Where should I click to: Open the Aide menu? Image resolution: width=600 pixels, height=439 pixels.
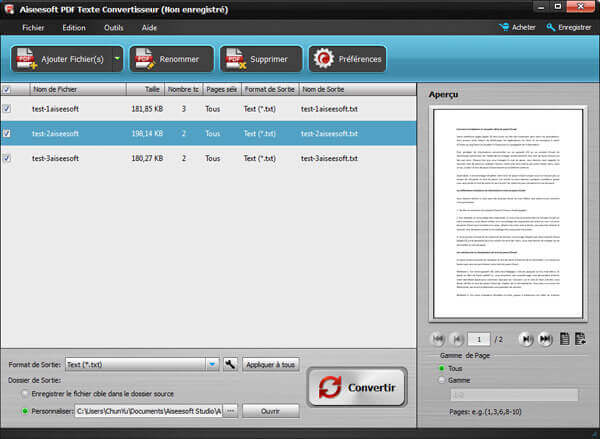[149, 28]
